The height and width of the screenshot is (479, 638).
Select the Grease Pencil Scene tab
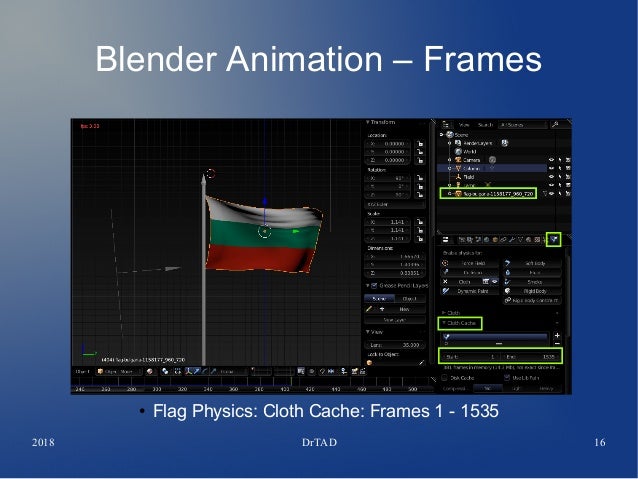[379, 299]
